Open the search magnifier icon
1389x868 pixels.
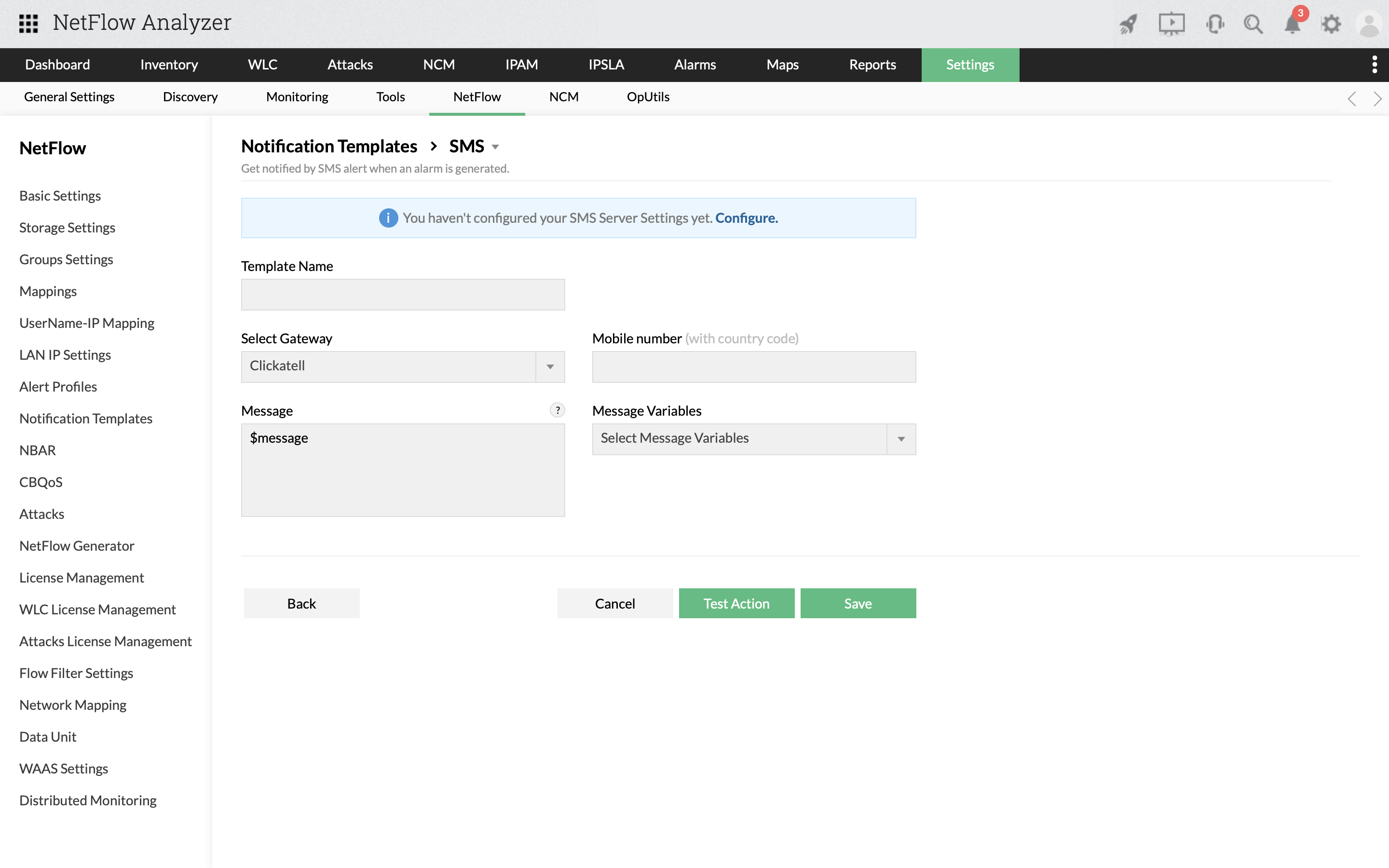1253,24
